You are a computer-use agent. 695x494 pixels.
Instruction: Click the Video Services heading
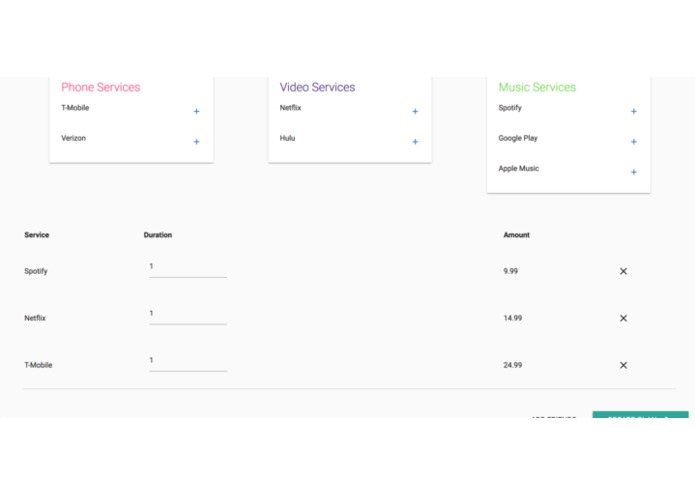[317, 87]
